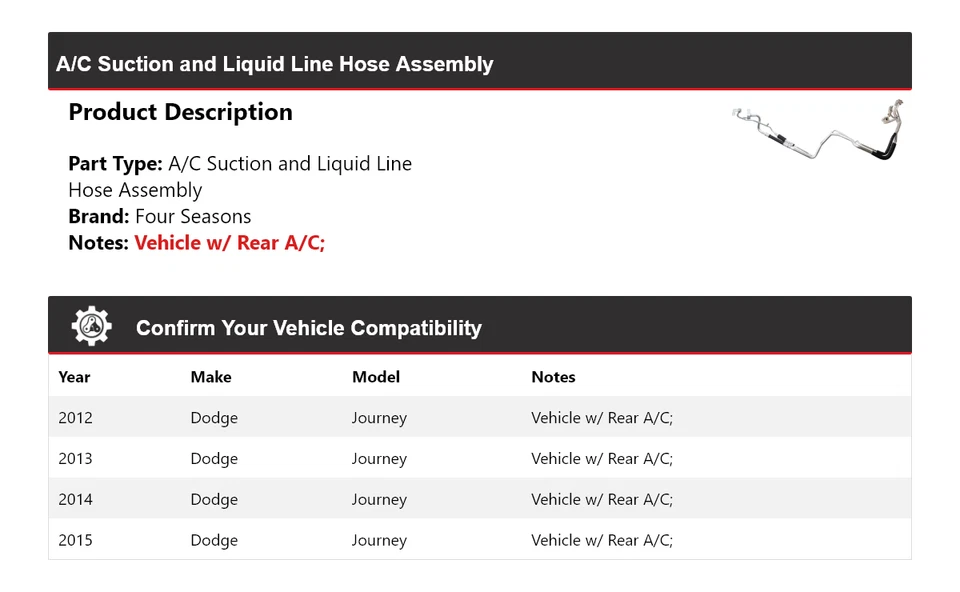The height and width of the screenshot is (592, 960).
Task: Select the 2014 year cell
Action: (75, 500)
